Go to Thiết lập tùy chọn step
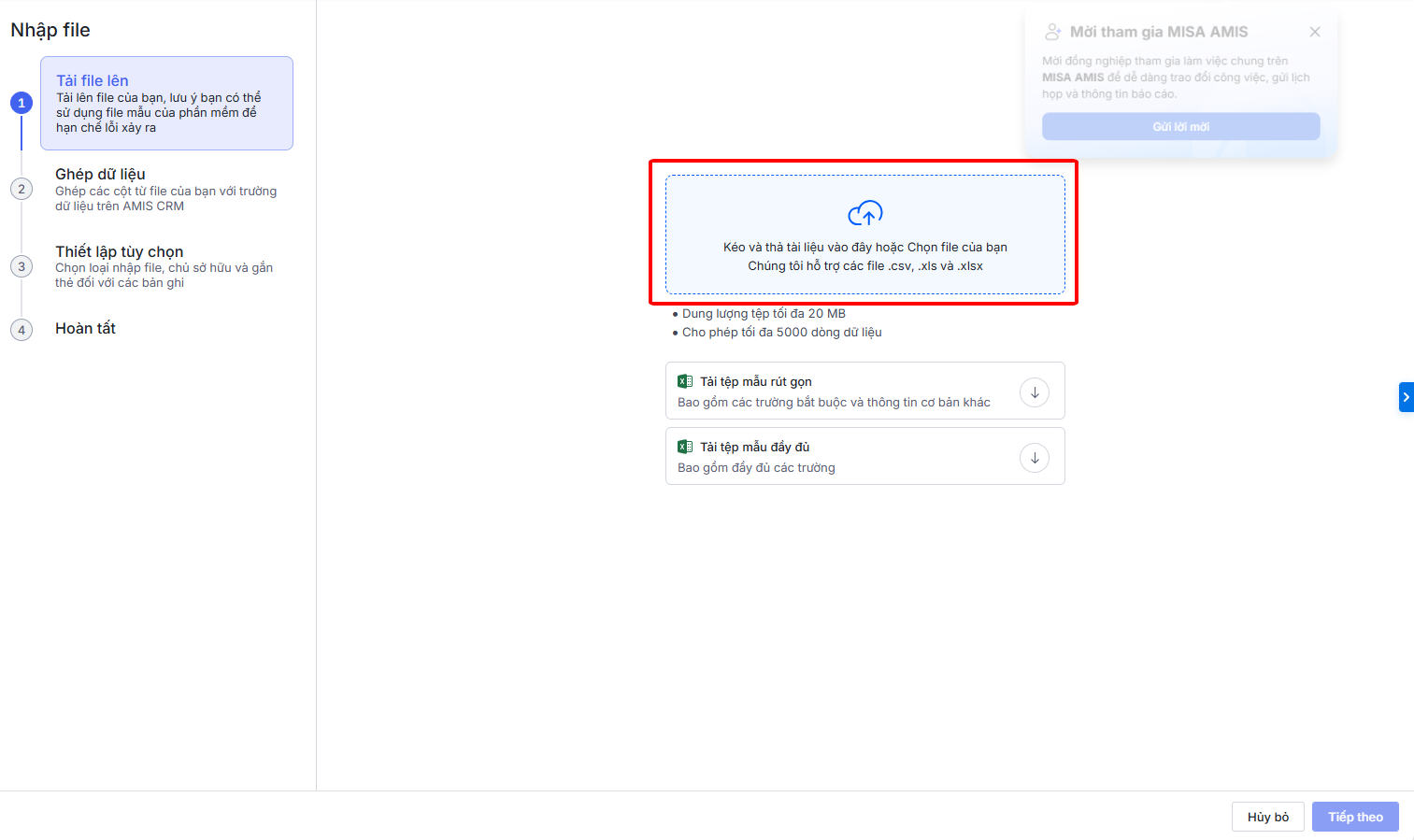1414x840 pixels. pos(119,252)
